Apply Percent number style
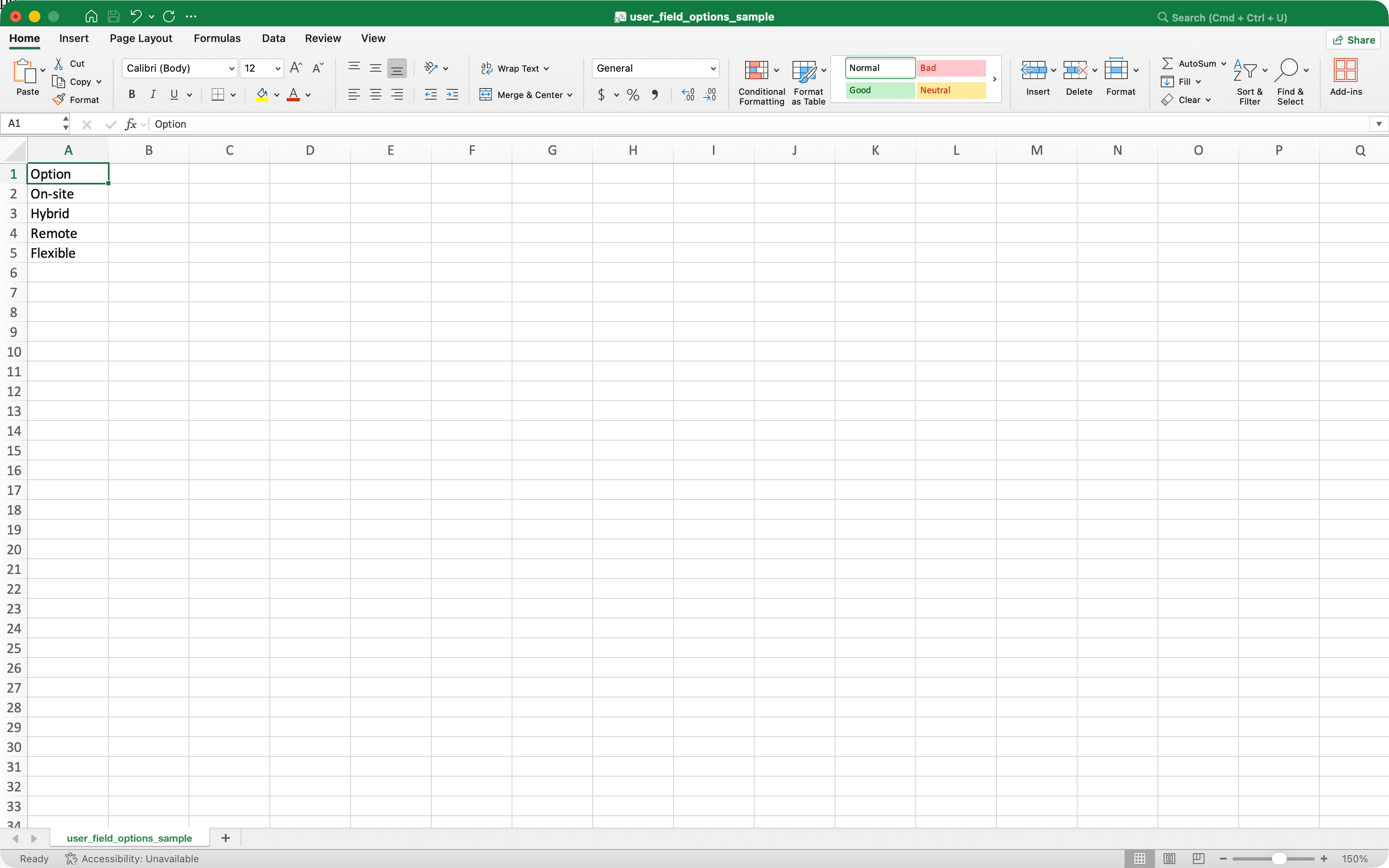This screenshot has width=1389, height=868. (633, 95)
